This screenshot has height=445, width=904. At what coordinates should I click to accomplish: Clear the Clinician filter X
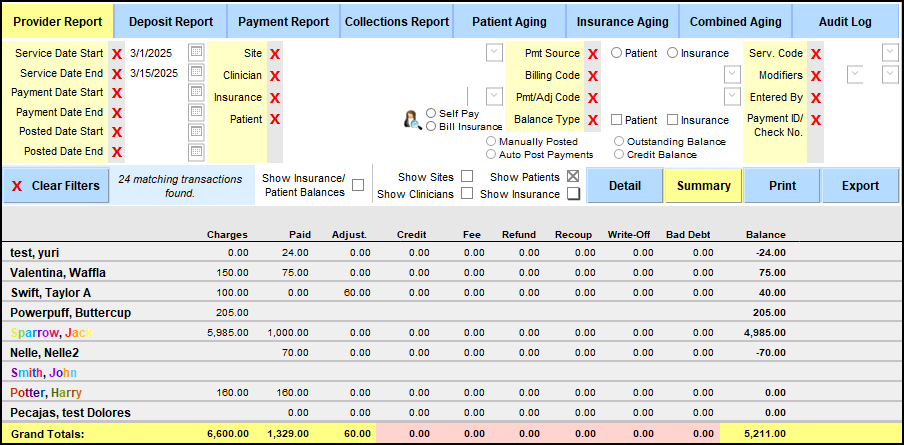(275, 76)
